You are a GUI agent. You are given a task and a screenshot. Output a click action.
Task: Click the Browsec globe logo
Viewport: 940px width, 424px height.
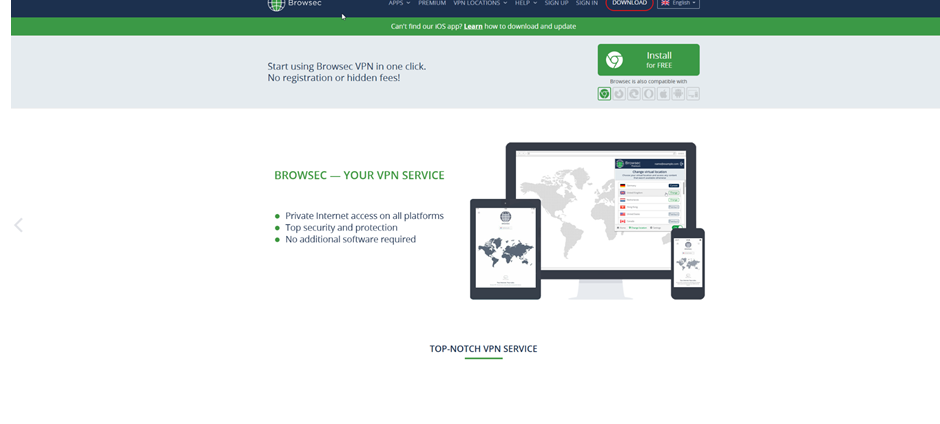pos(277,4)
